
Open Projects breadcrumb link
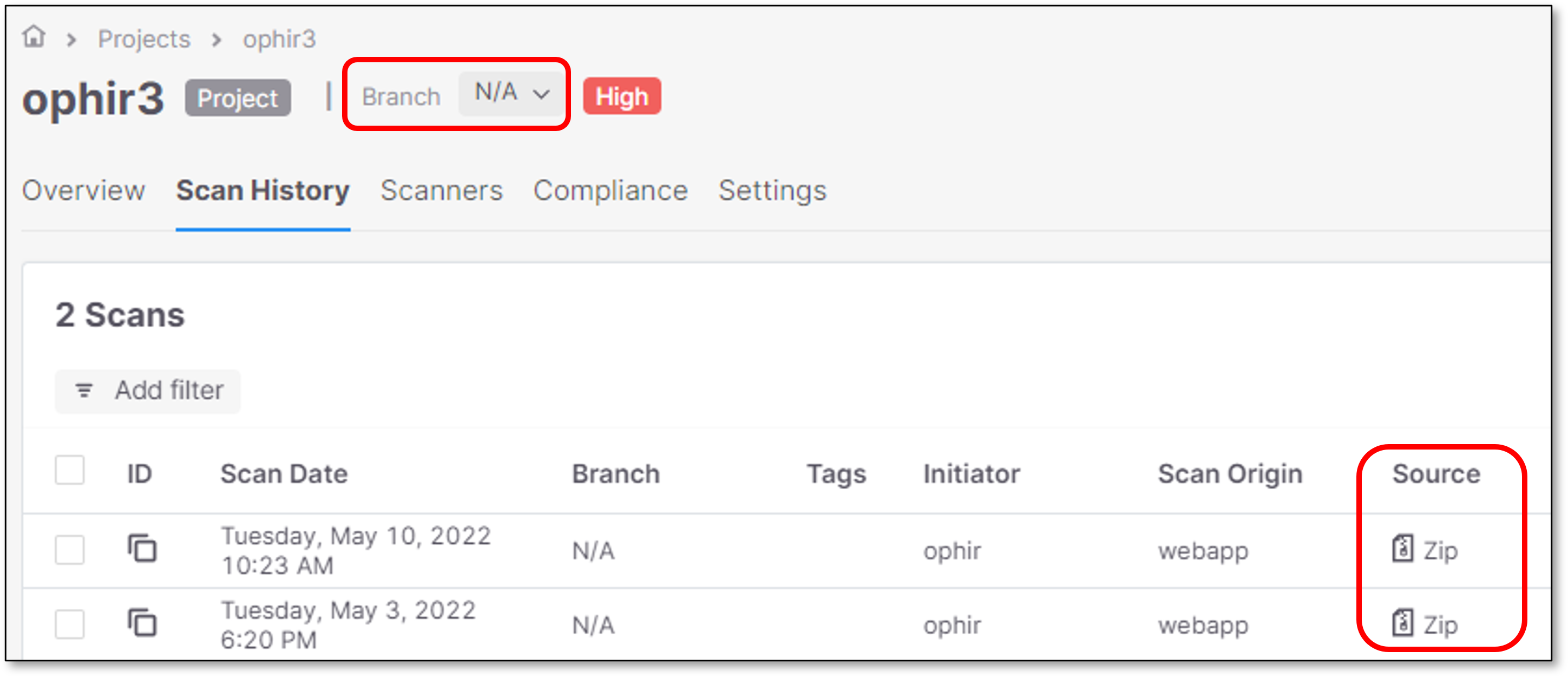145,39
